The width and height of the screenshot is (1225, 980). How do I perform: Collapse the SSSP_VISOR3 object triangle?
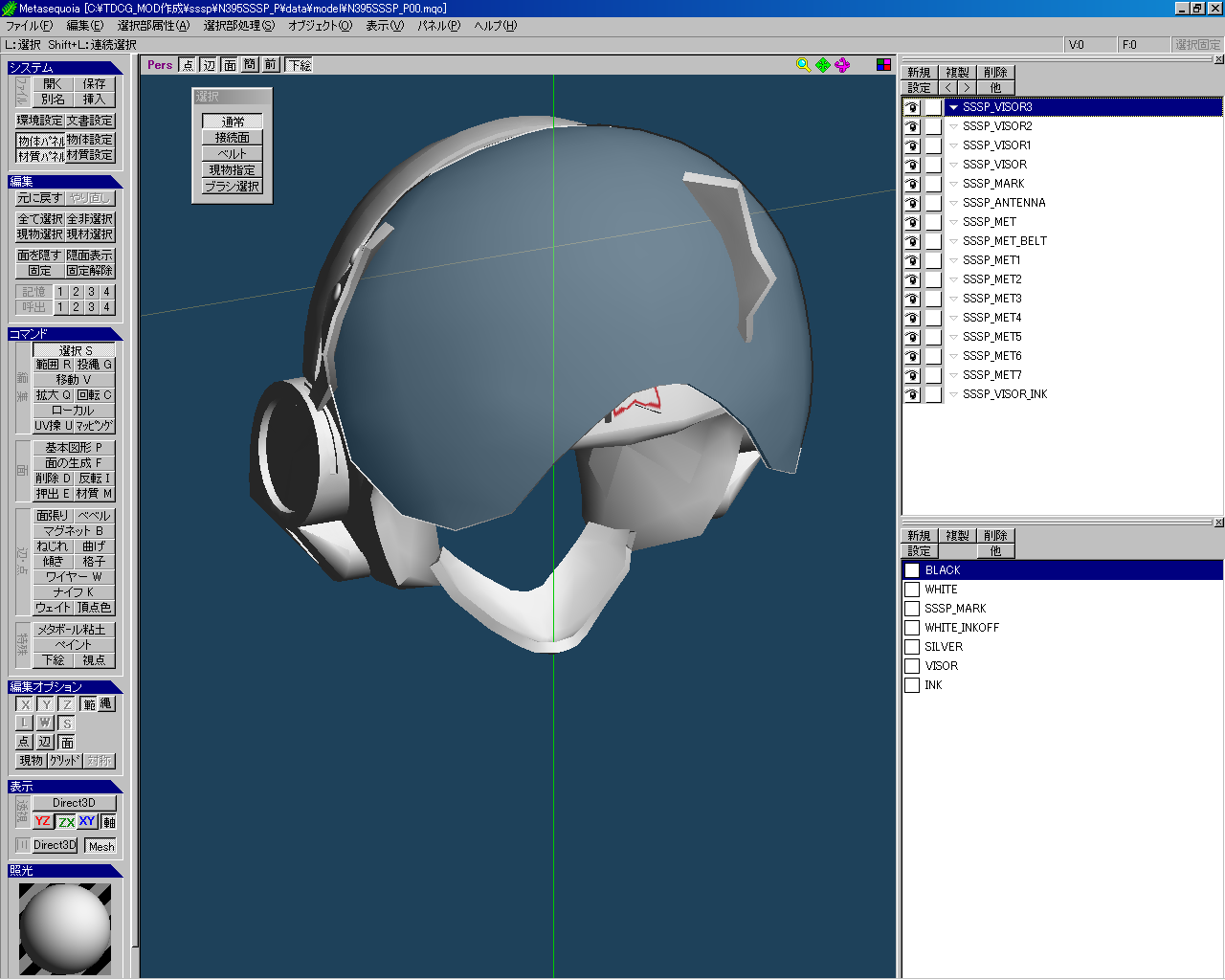pos(953,107)
